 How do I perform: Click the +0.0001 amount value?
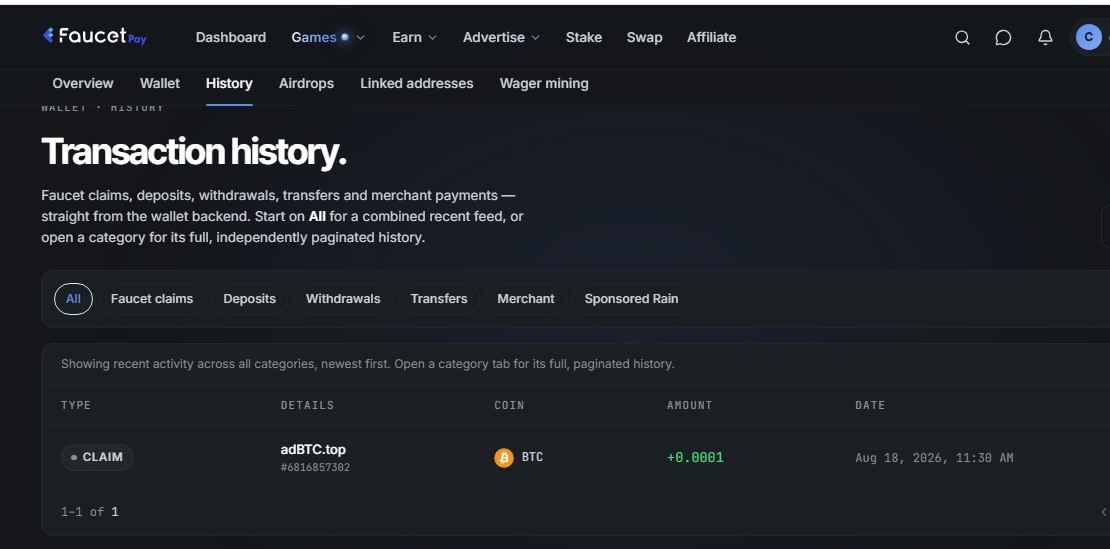click(695, 458)
